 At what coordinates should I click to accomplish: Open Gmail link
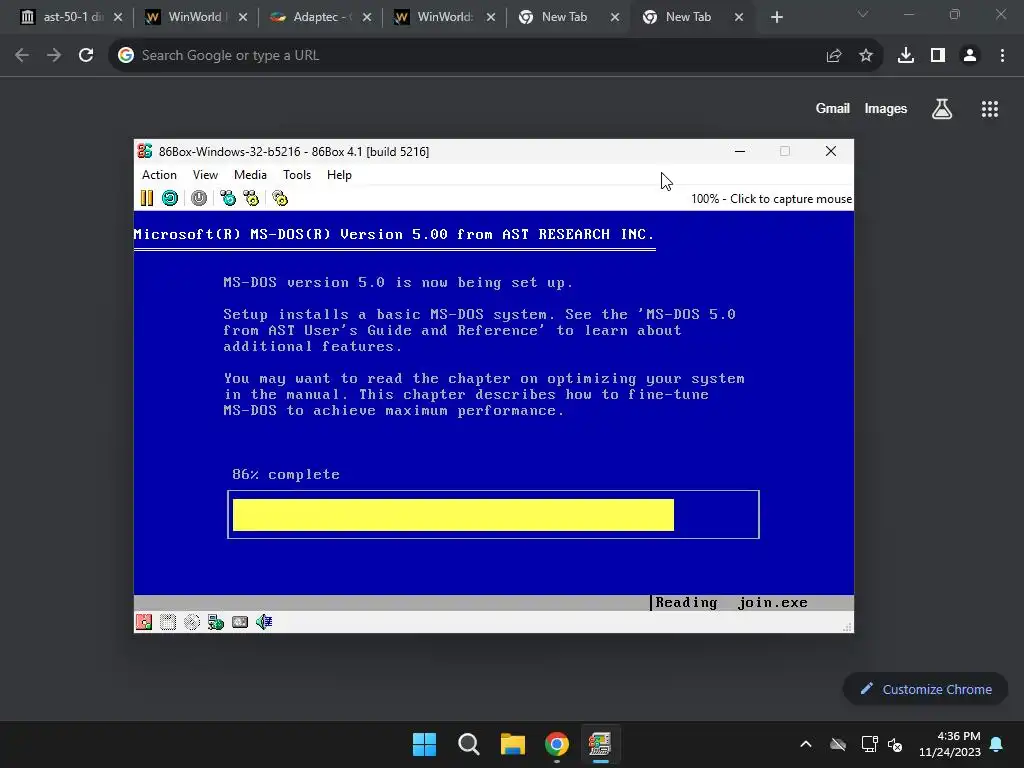(x=833, y=108)
